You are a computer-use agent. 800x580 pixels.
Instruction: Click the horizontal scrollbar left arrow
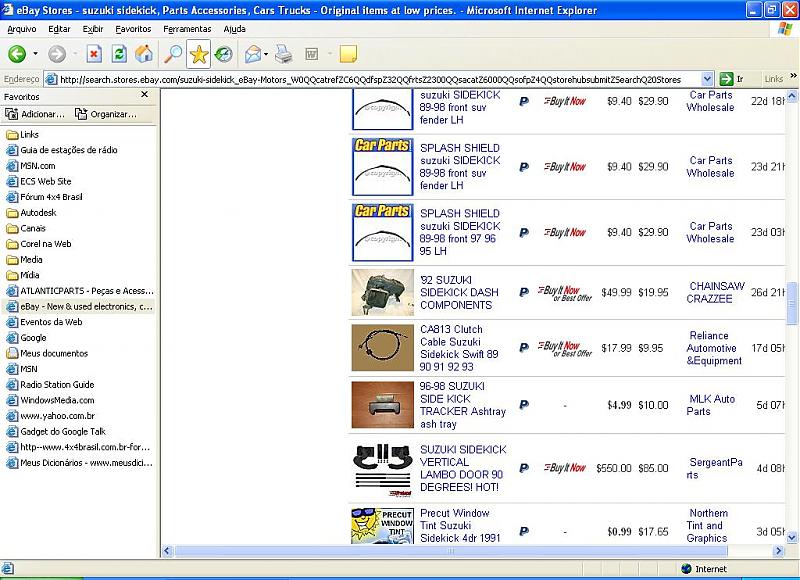coord(167,551)
